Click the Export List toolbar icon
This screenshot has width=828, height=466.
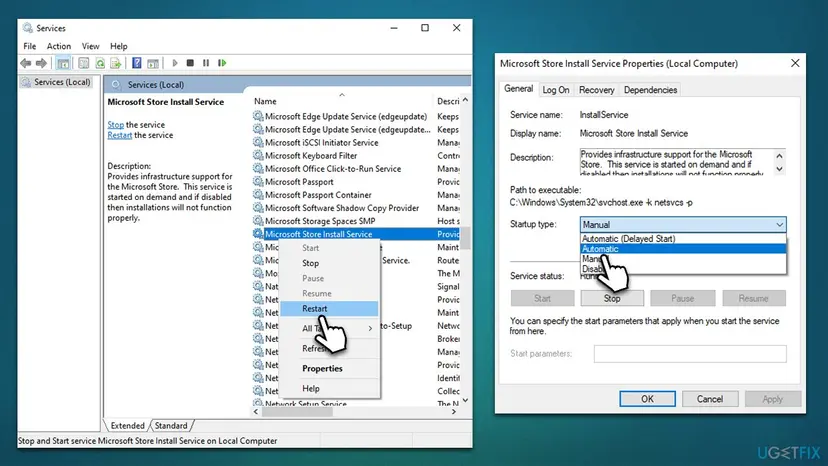[116, 63]
